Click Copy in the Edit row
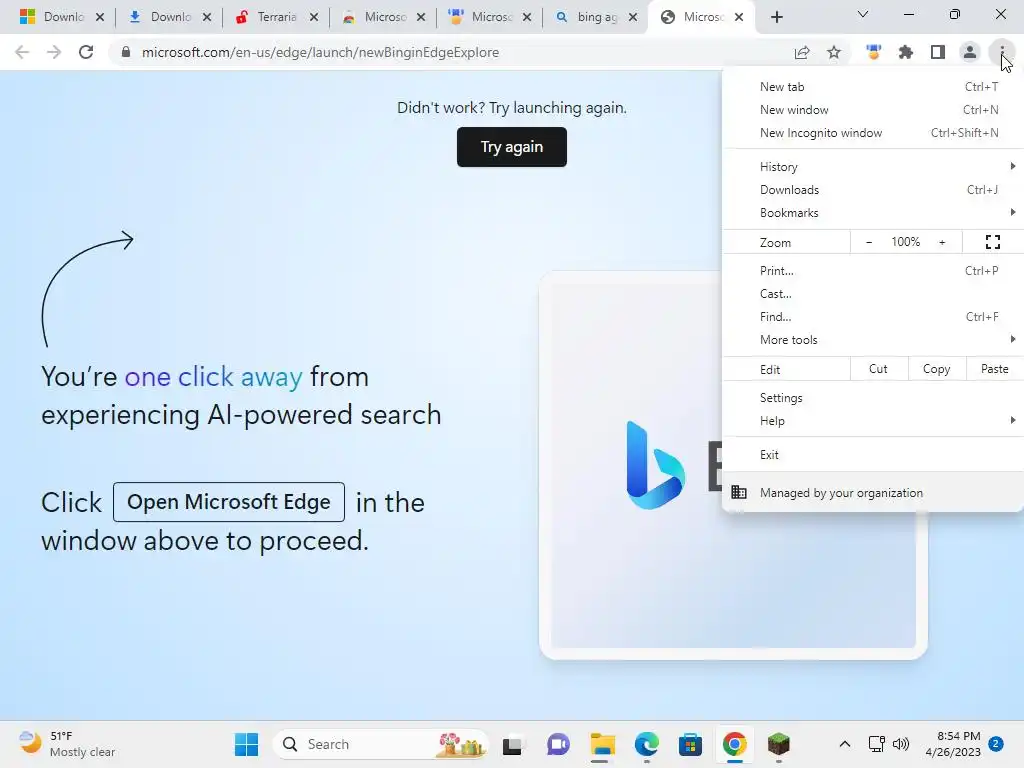This screenshot has height=768, width=1024. (936, 369)
